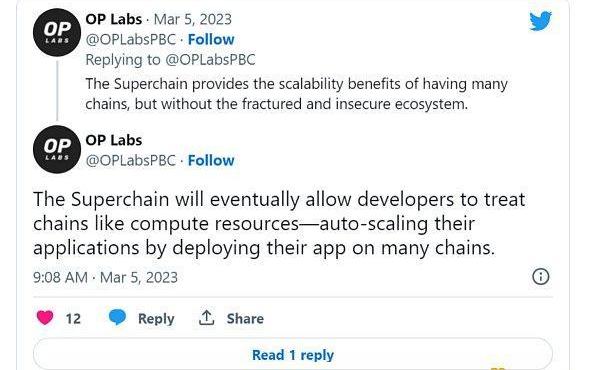This screenshot has height=370, width=600.
Task: Open the OP Labs avatar in parent tweet
Action: point(57,33)
